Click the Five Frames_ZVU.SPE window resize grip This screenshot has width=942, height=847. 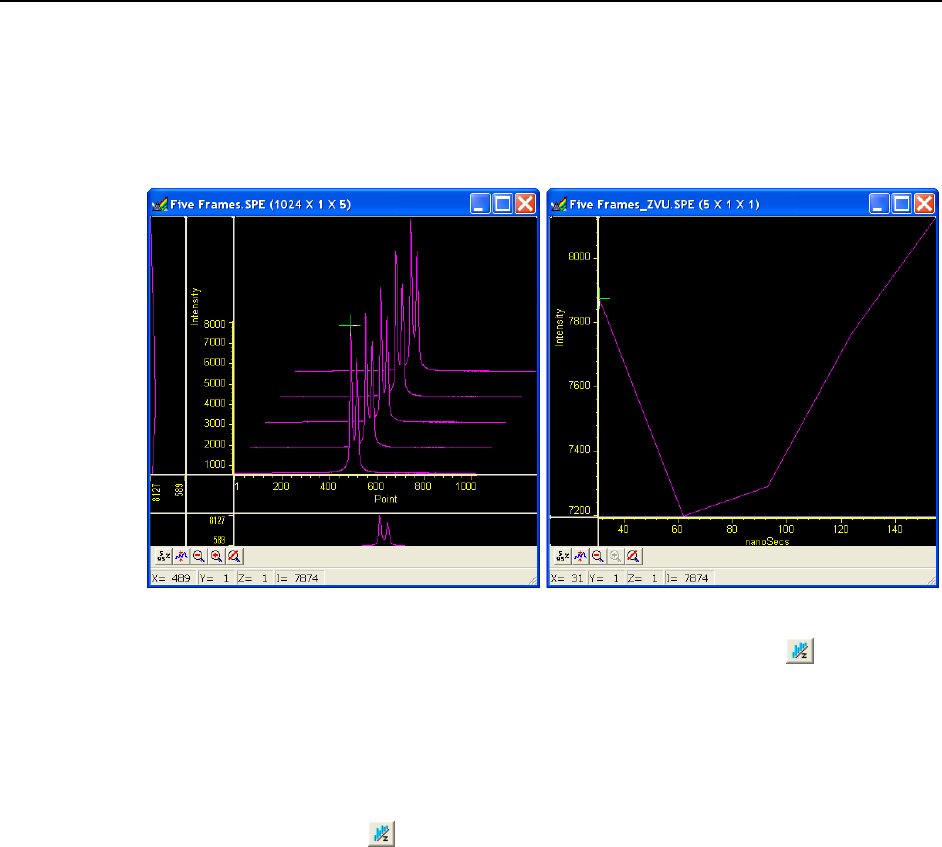[932, 580]
